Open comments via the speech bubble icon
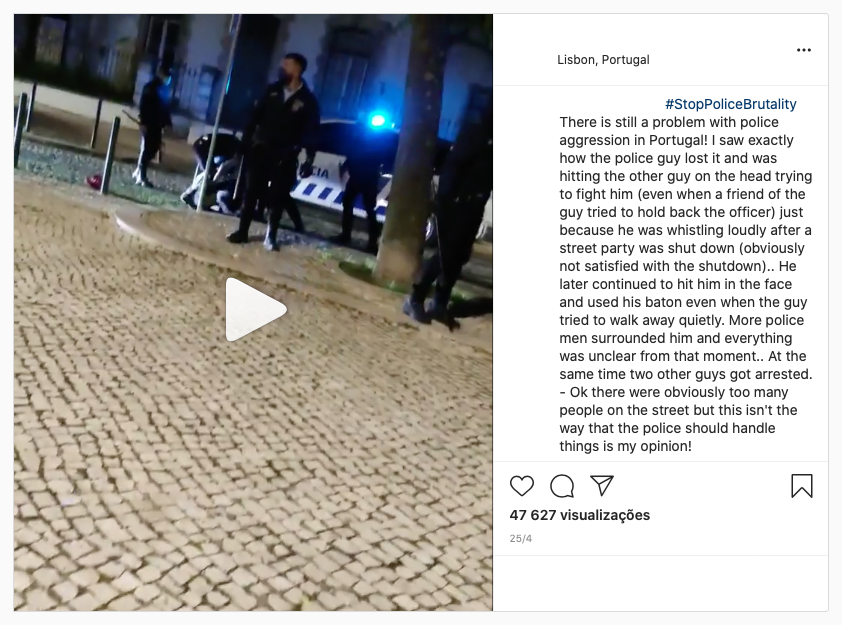This screenshot has width=842, height=625. 562,486
